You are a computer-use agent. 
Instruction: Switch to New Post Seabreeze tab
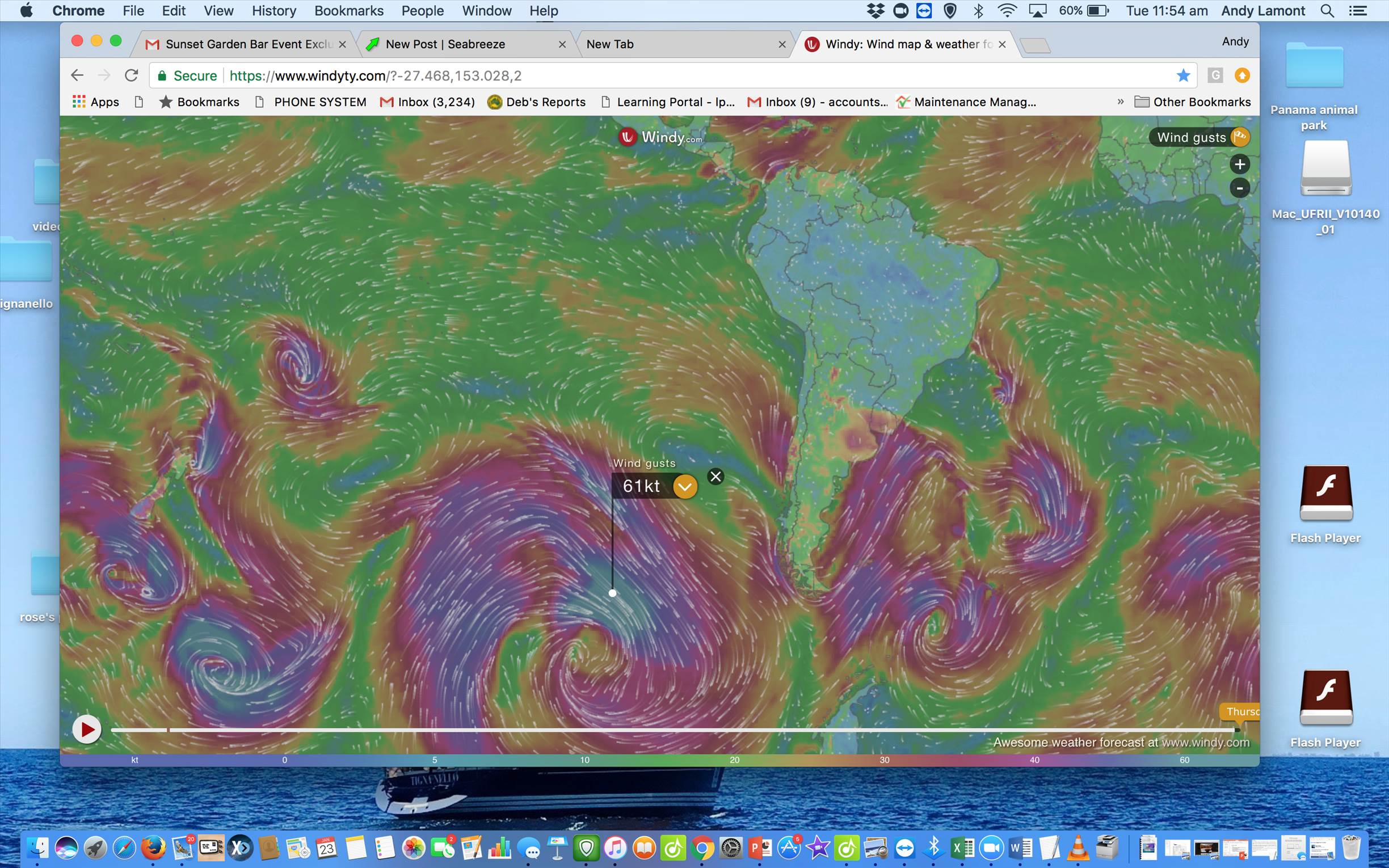[445, 44]
